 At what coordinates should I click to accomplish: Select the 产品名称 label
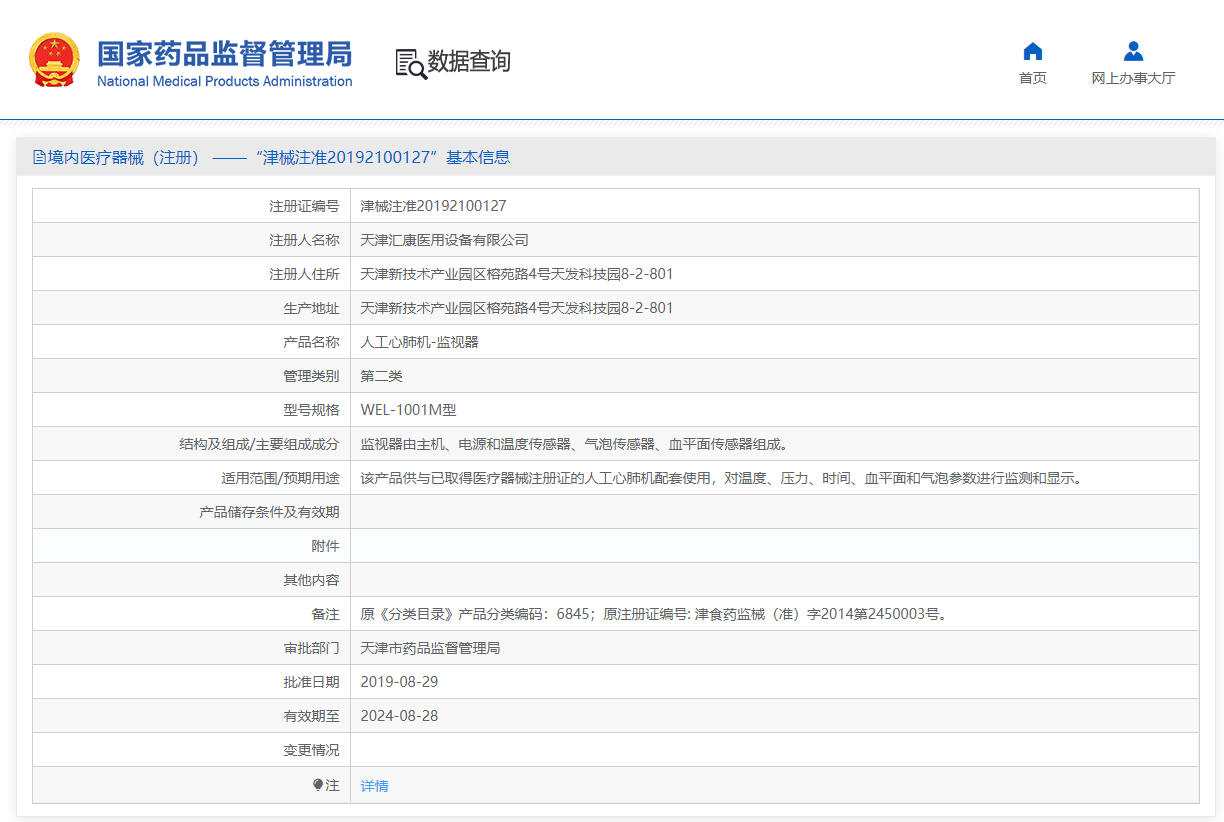tap(311, 342)
